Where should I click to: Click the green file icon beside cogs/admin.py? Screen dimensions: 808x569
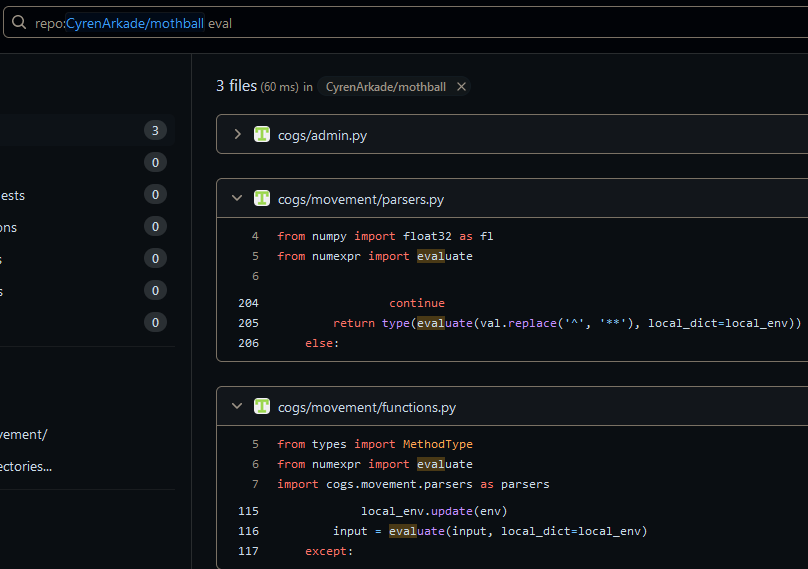point(262,134)
